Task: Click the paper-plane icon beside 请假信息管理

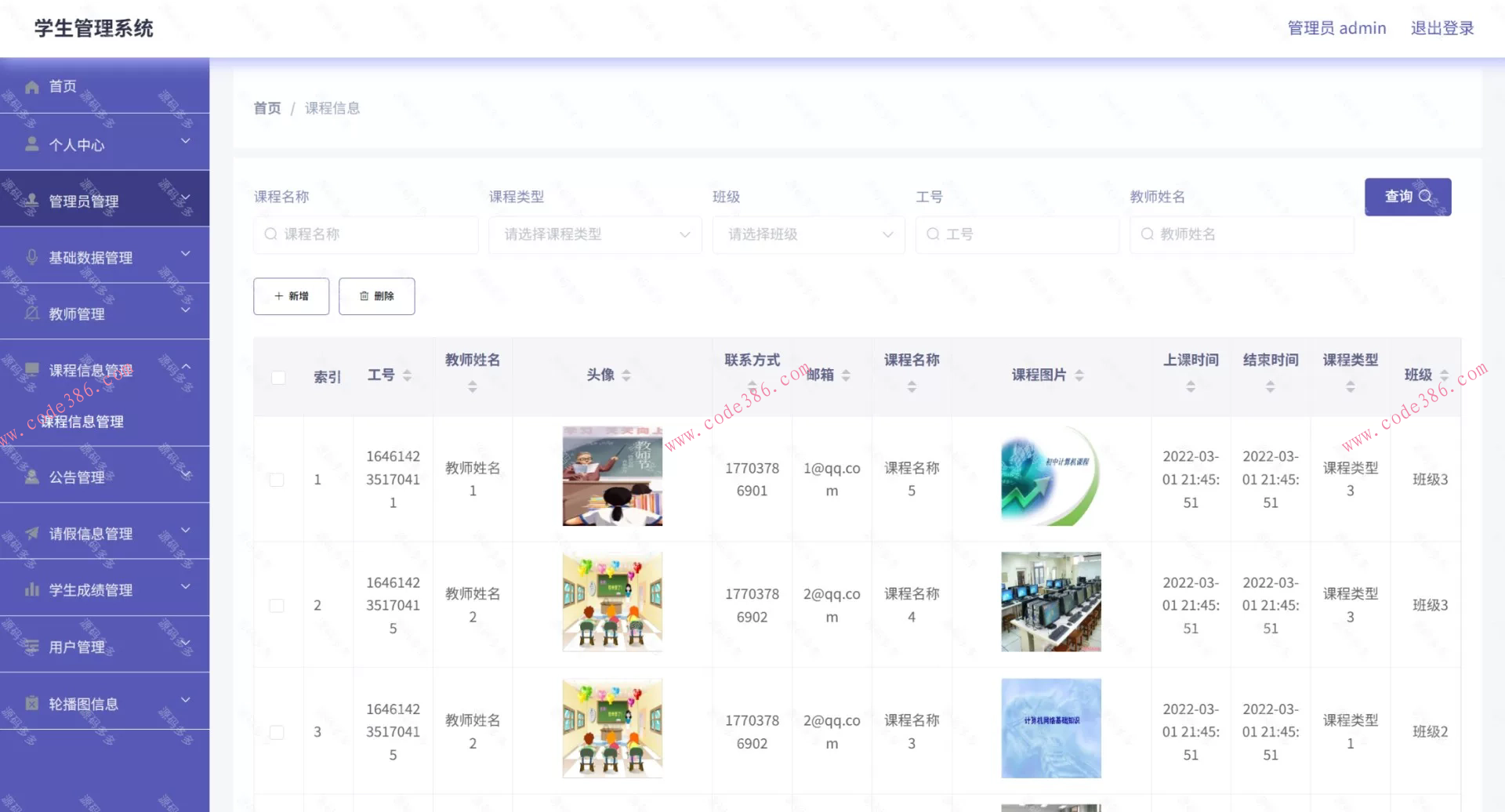Action: (32, 534)
